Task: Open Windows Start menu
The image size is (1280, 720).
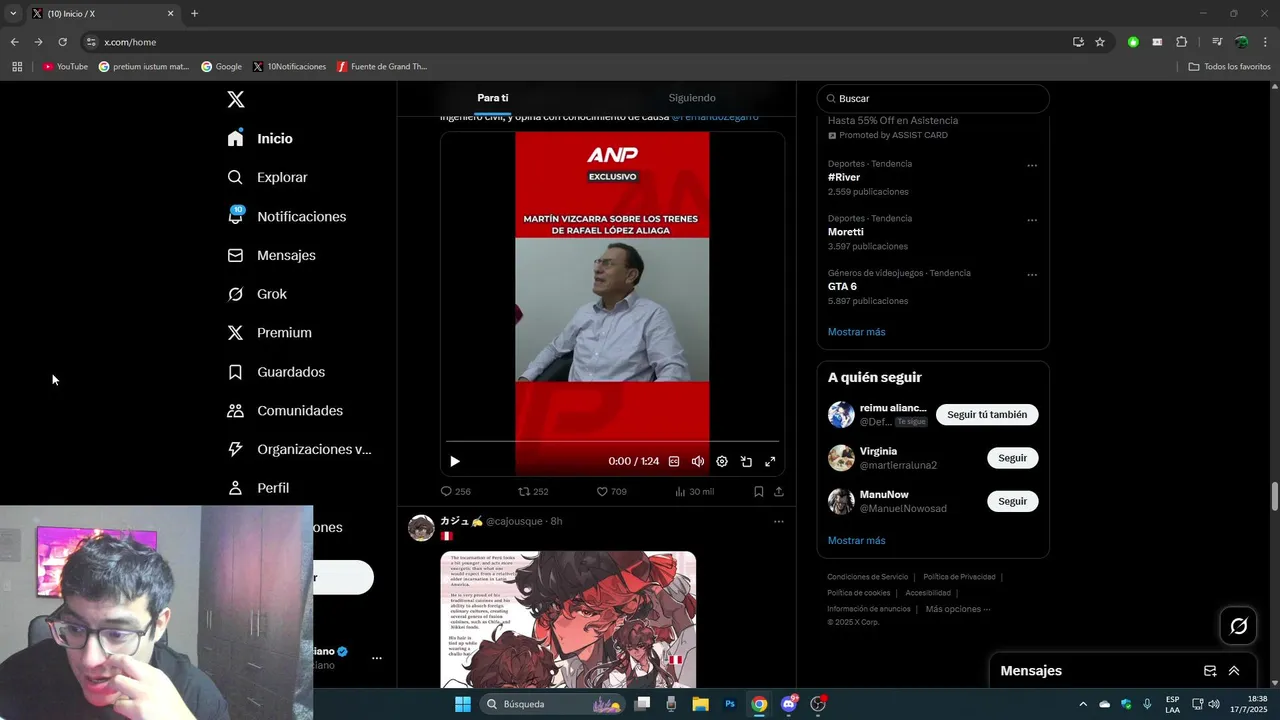Action: (x=463, y=704)
